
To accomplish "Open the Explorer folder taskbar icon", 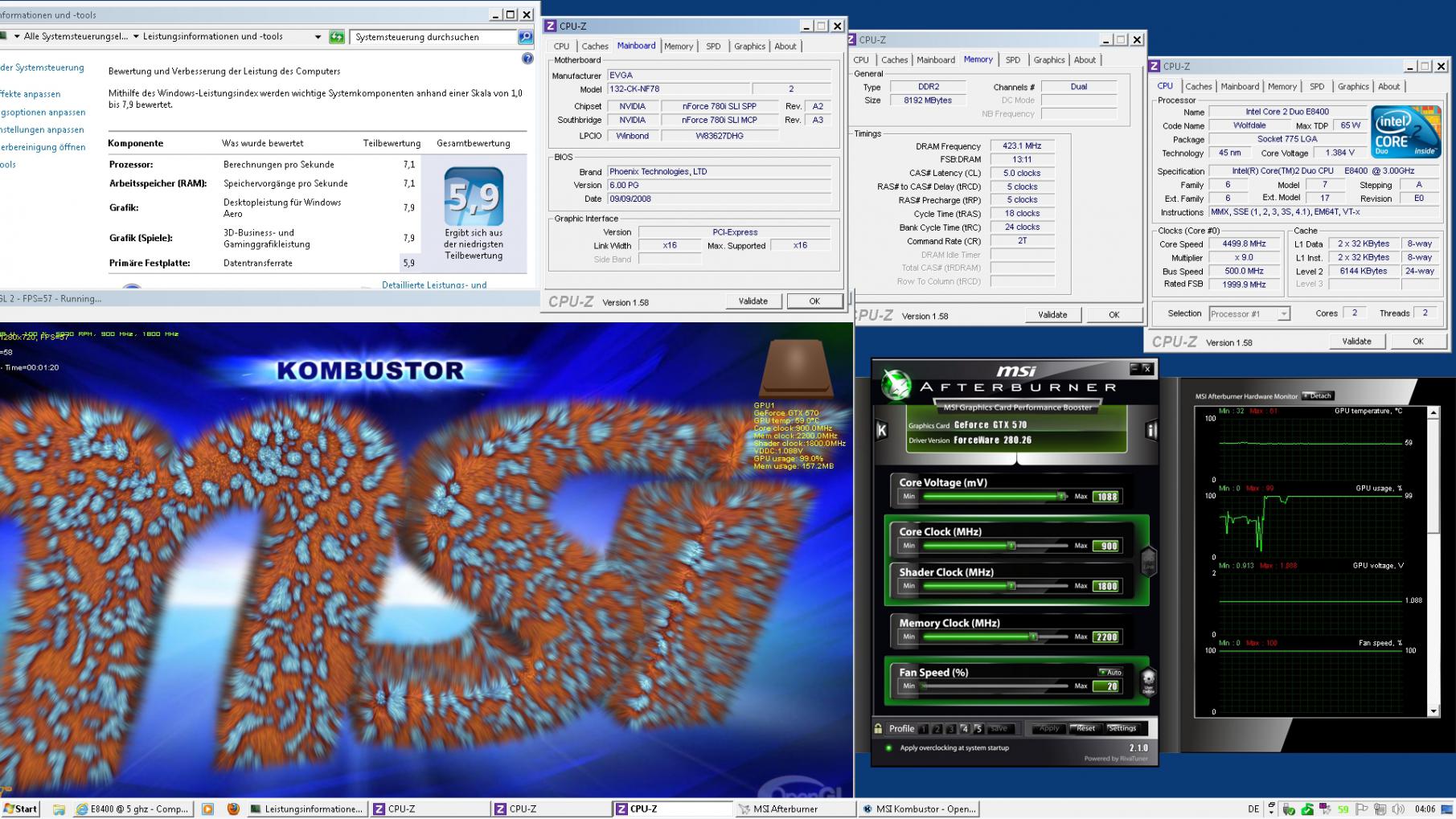I will pyautogui.click(x=59, y=809).
